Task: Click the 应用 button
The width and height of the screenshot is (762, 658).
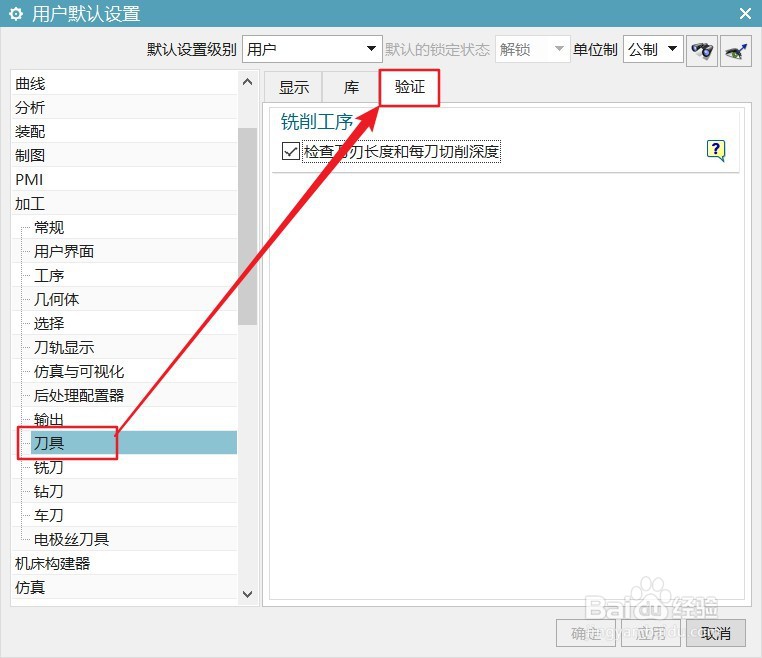Action: click(x=651, y=633)
